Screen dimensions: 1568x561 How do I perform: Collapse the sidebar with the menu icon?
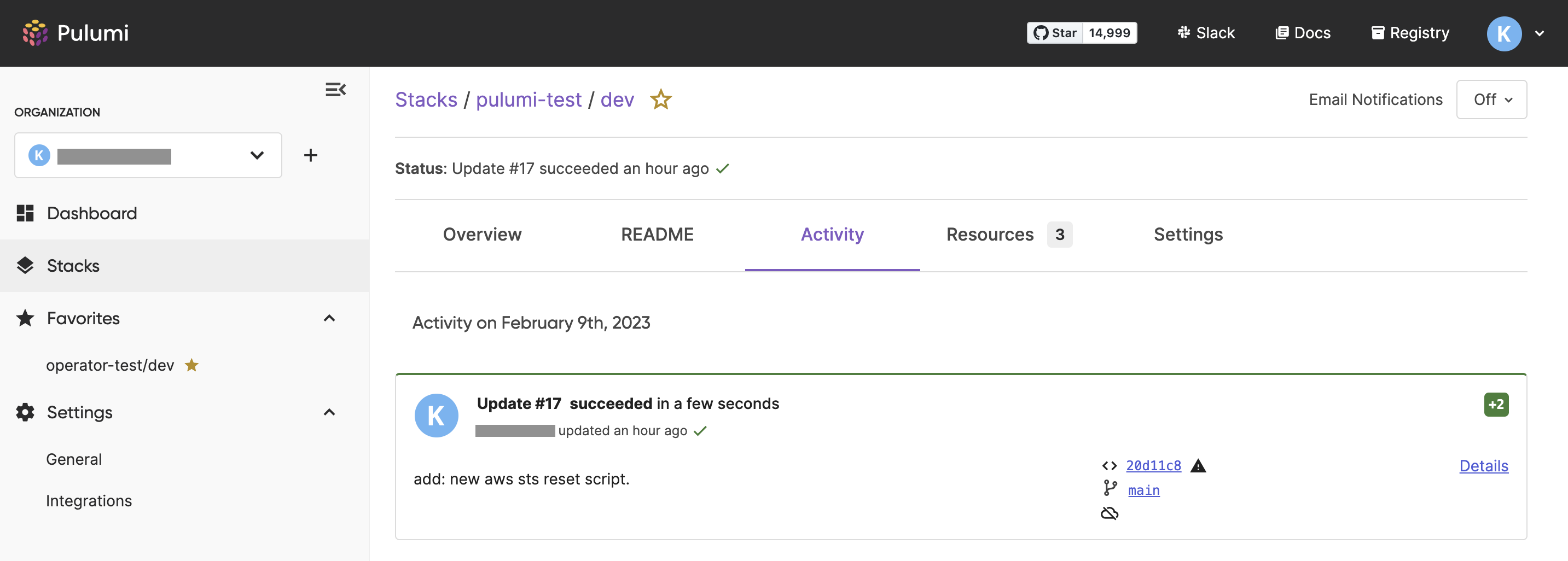(x=335, y=90)
